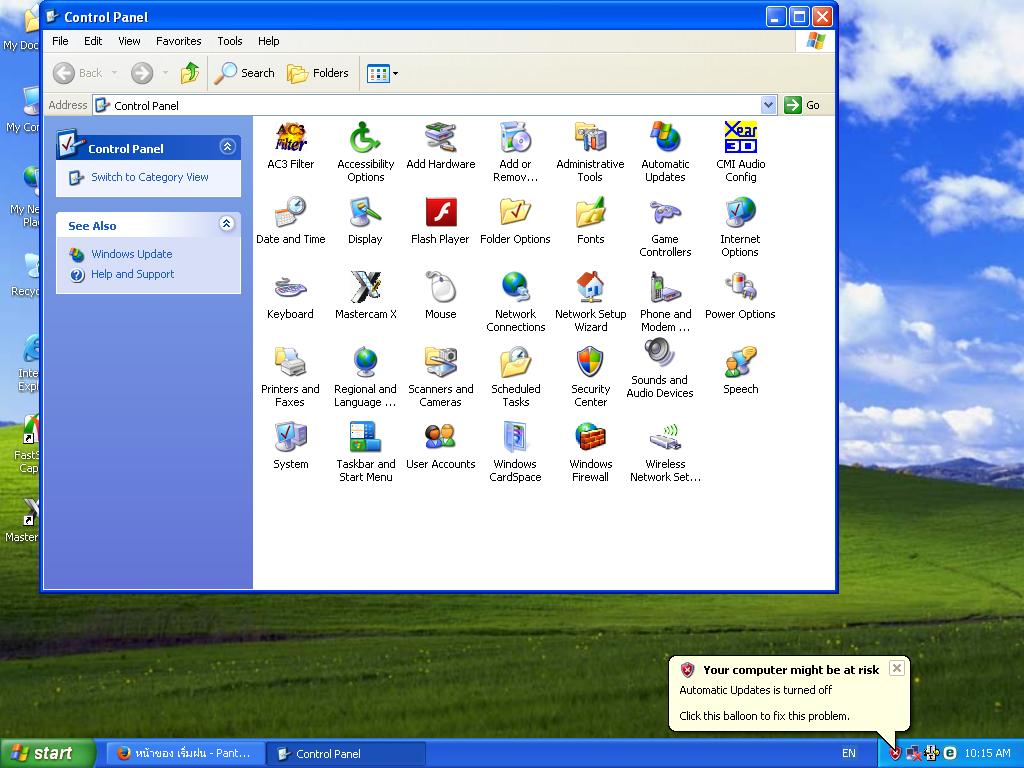The height and width of the screenshot is (768, 1024).
Task: Click the Windows Update link
Action: click(132, 254)
